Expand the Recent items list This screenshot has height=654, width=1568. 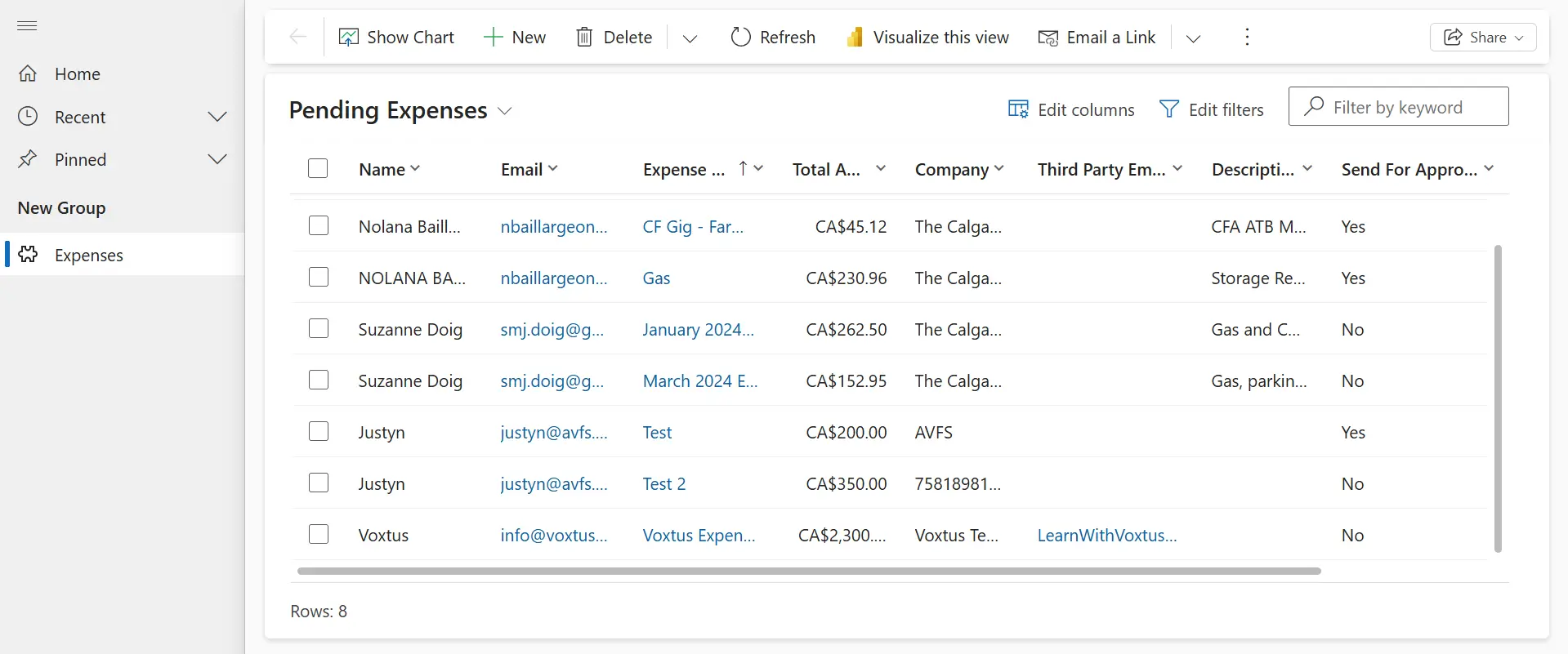pyautogui.click(x=217, y=117)
